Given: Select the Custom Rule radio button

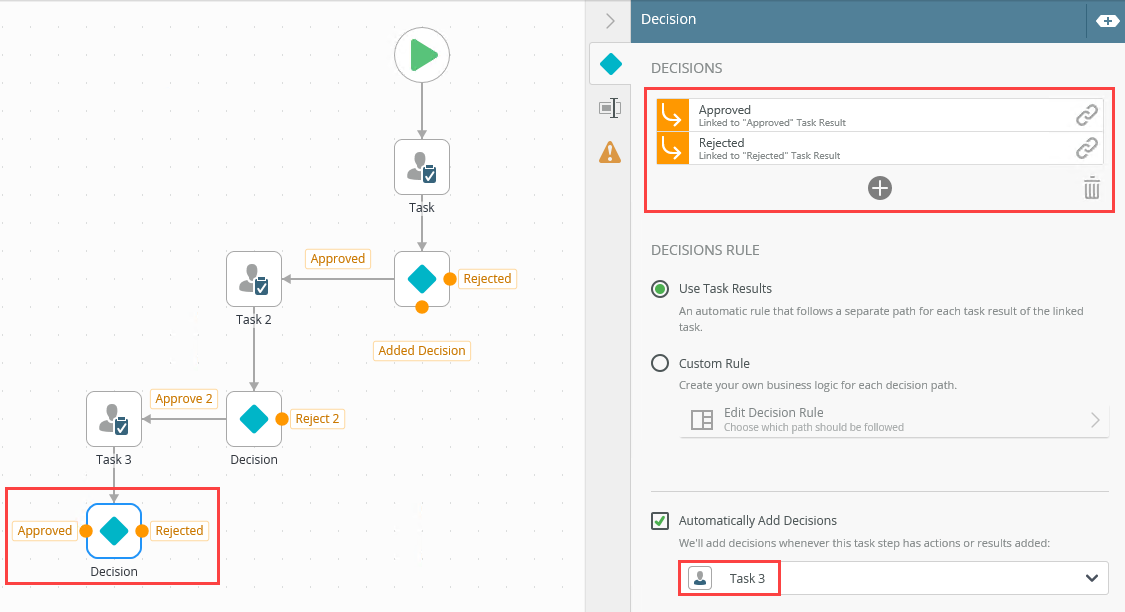Looking at the screenshot, I should click(660, 364).
